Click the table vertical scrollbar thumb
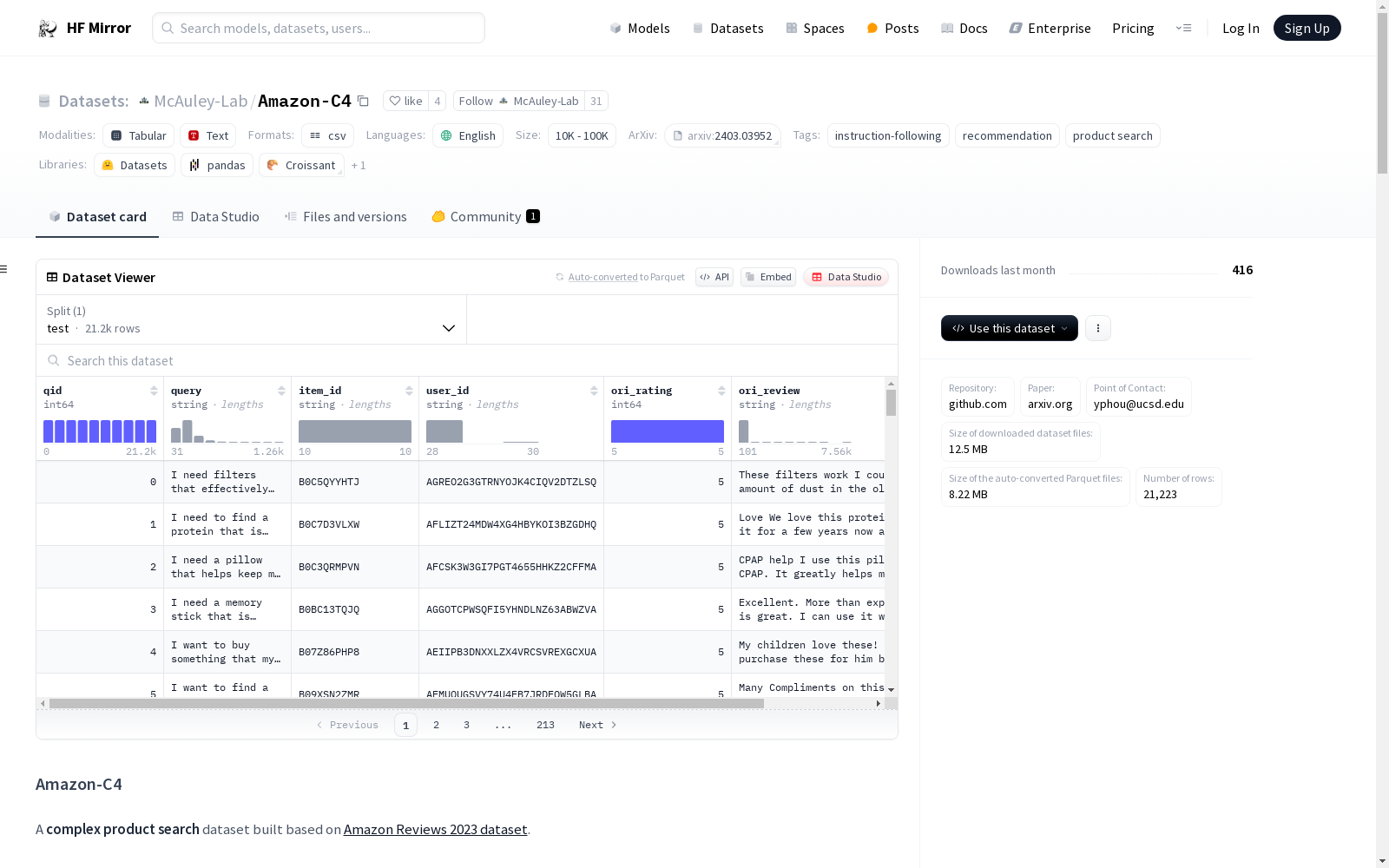Image resolution: width=1389 pixels, height=868 pixels. (x=891, y=403)
